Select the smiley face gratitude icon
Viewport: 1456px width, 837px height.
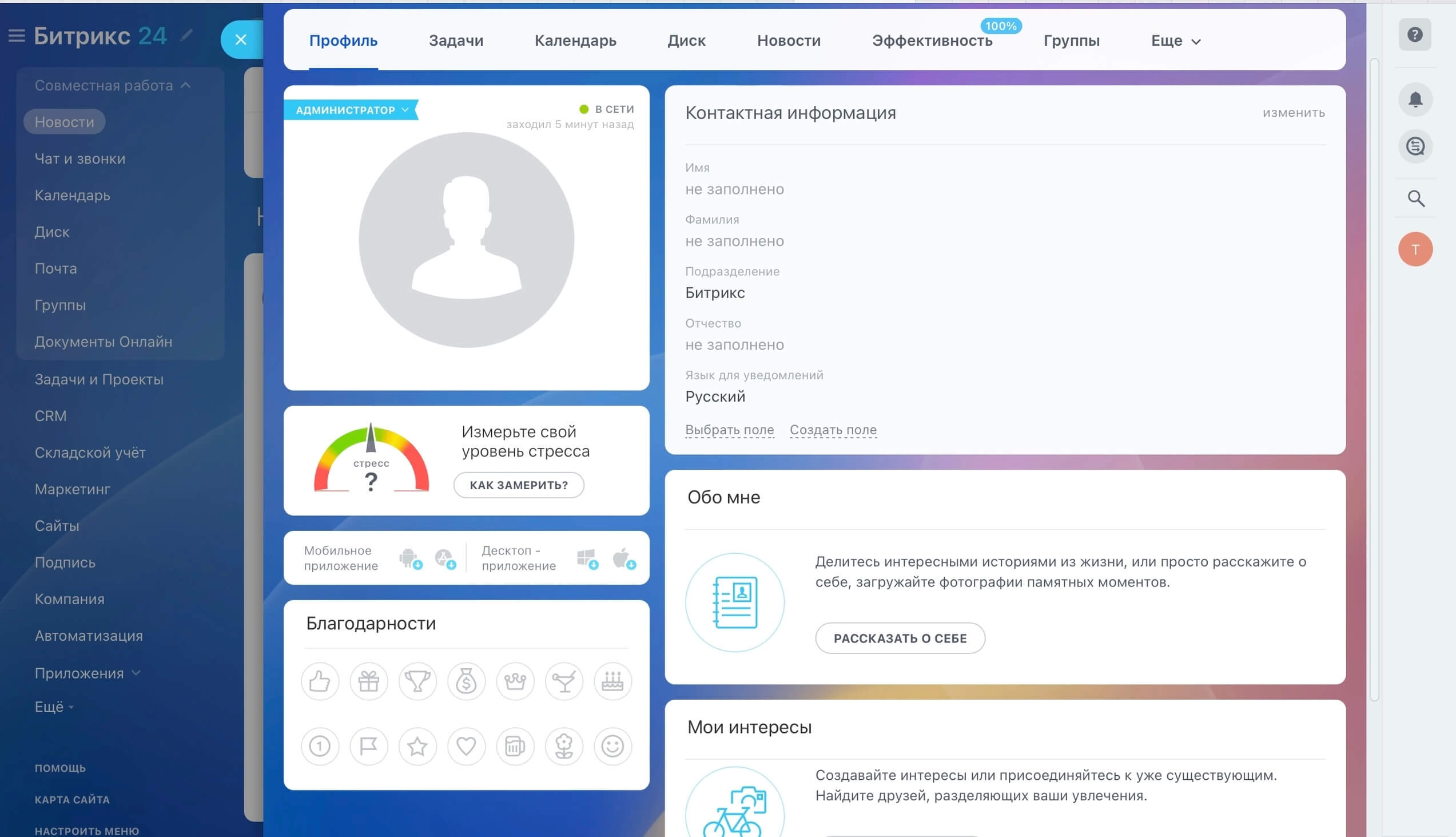612,747
